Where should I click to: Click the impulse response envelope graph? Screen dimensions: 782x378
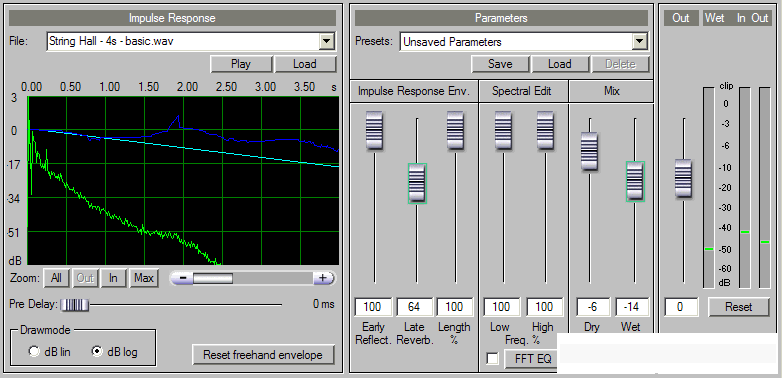pos(184,181)
